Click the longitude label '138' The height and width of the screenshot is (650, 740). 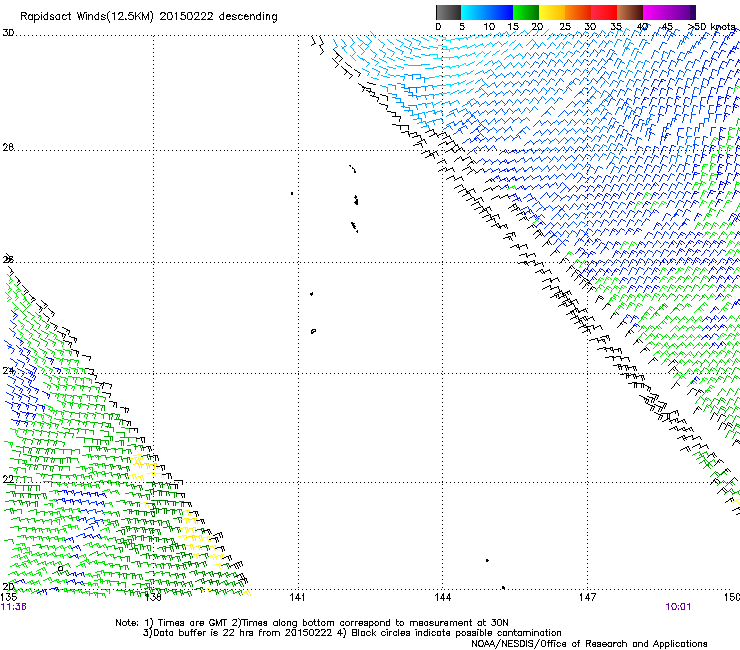153,597
